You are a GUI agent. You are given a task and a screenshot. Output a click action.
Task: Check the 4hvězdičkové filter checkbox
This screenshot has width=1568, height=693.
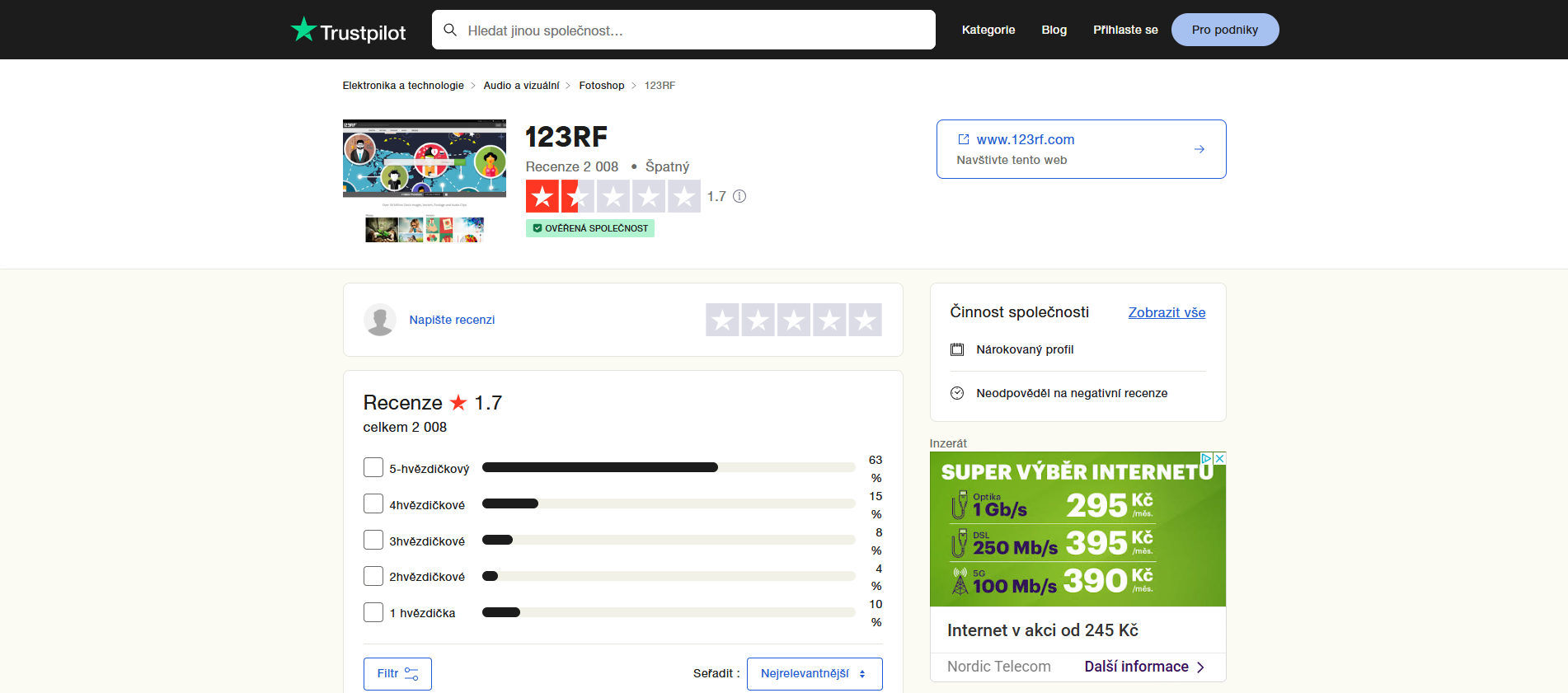(373, 503)
